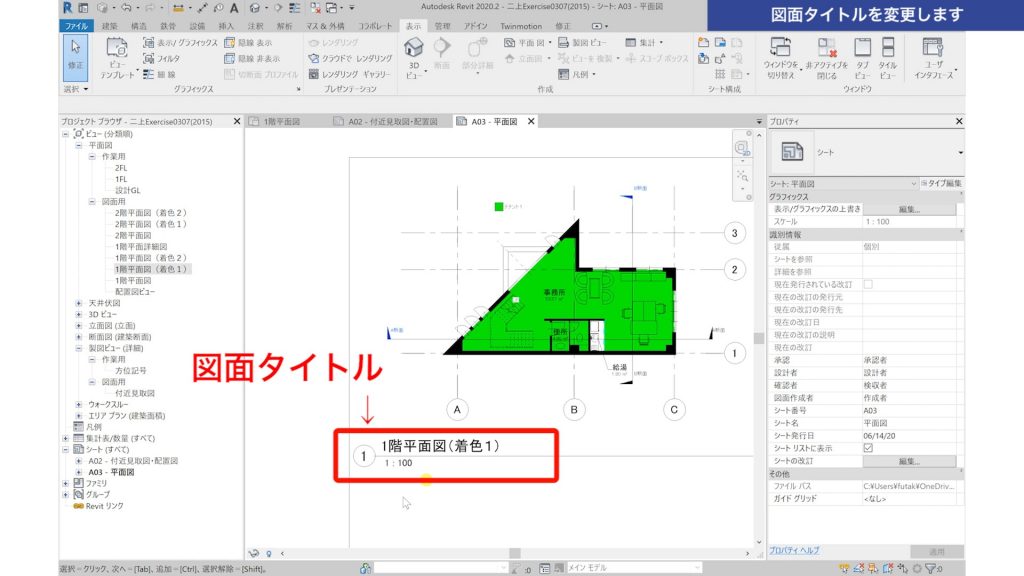Toggle the 細線 (Thin Lines) icon
This screenshot has width=1024, height=576.
coord(149,74)
